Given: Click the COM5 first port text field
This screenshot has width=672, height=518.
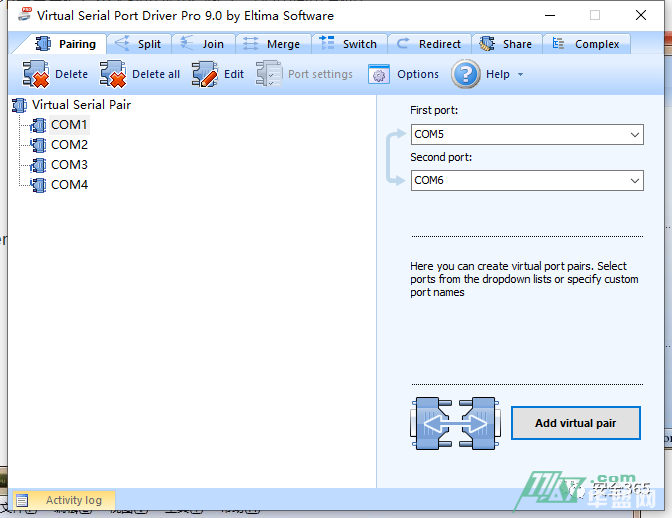Looking at the screenshot, I should coord(515,135).
